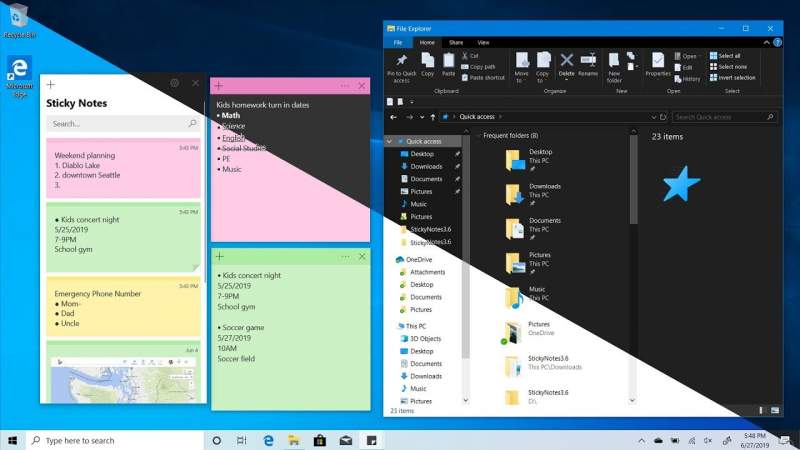
Task: Click Pin to Quick access in File Explorer ribbon
Action: click(402, 68)
